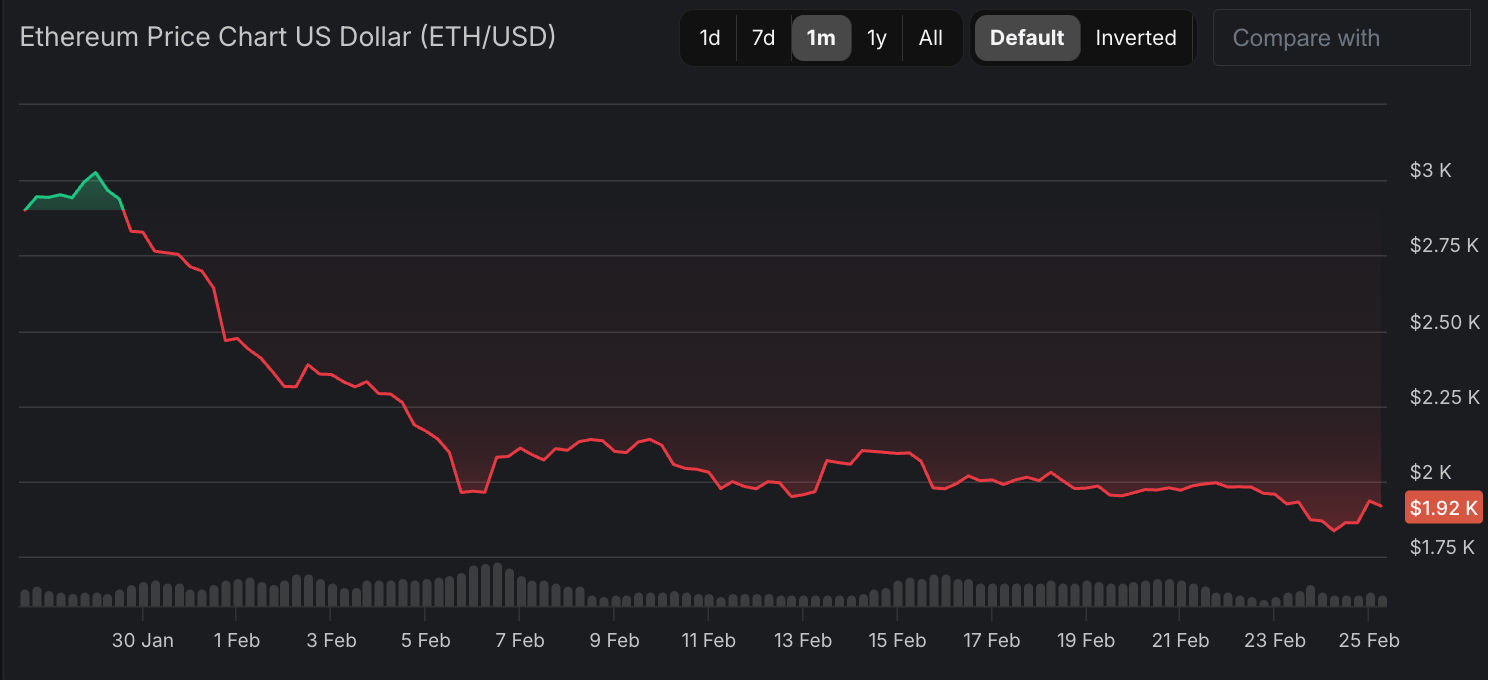Click the Ethereum Price Chart title
The image size is (1488, 680).
tap(288, 37)
